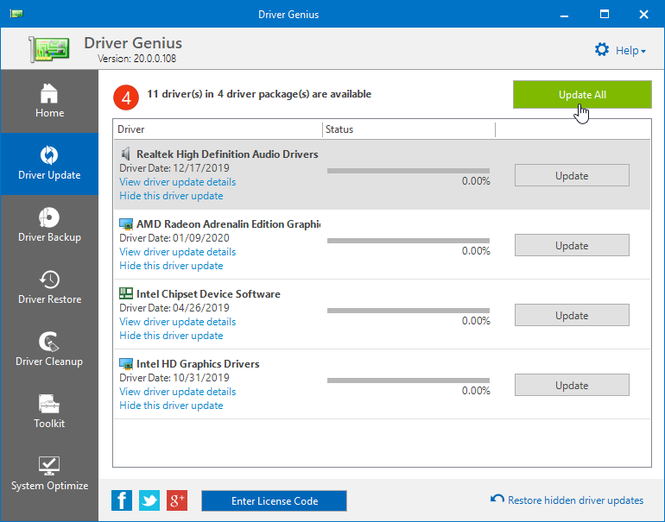Image resolution: width=665 pixels, height=522 pixels.
Task: Open the Twitter share icon
Action: coord(149,501)
